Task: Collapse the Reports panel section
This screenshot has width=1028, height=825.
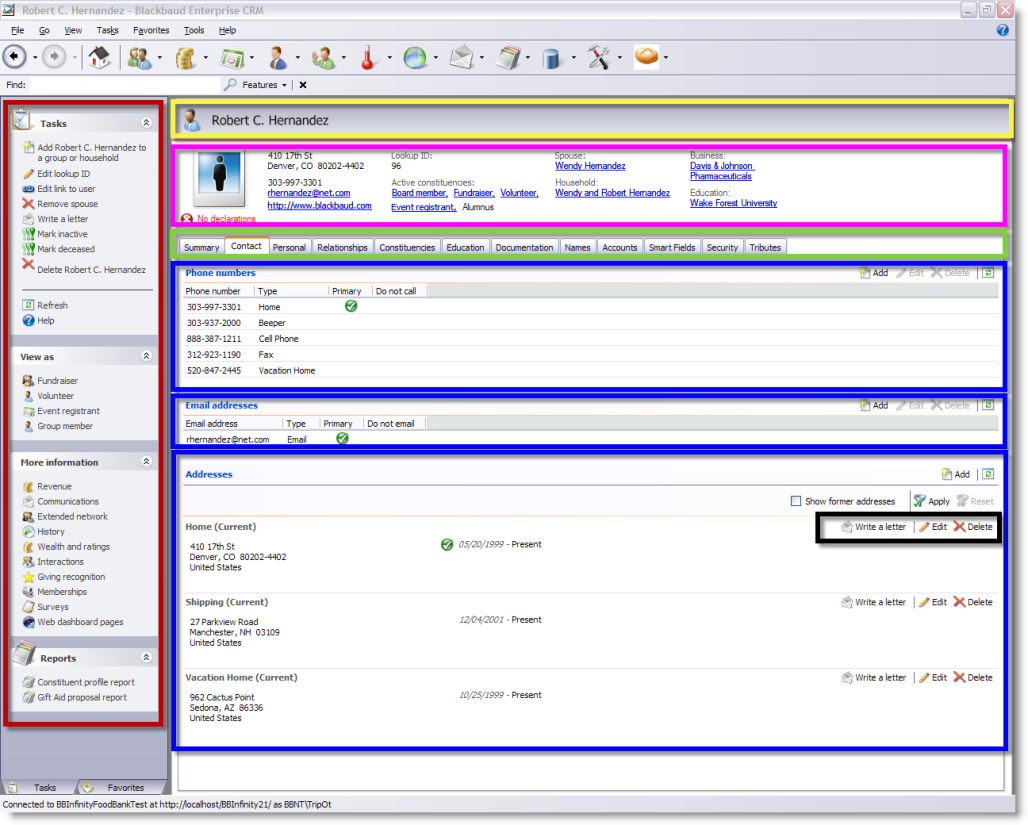Action: click(x=146, y=657)
